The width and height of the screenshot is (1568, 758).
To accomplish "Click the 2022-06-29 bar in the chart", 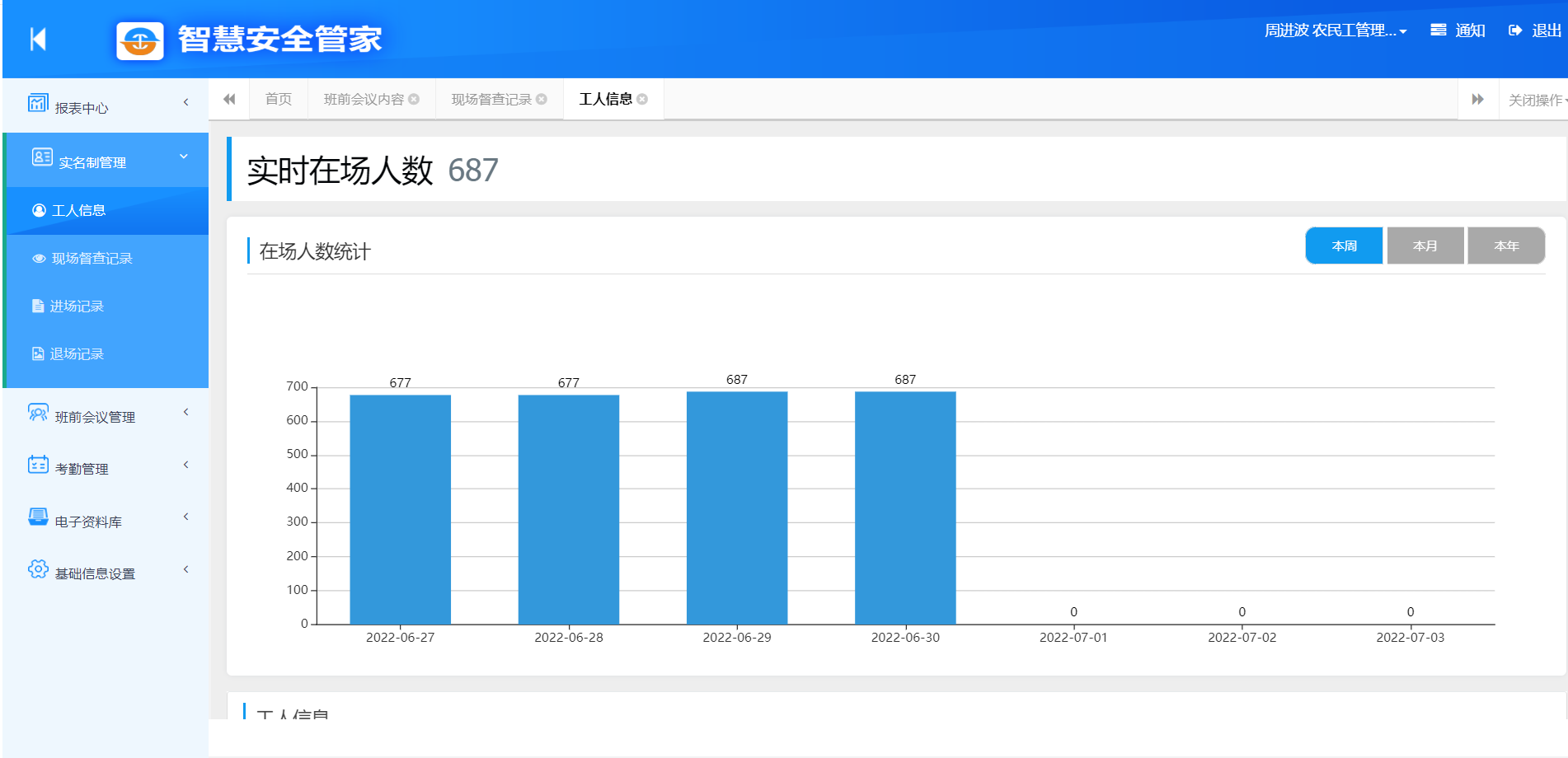I will tap(736, 507).
